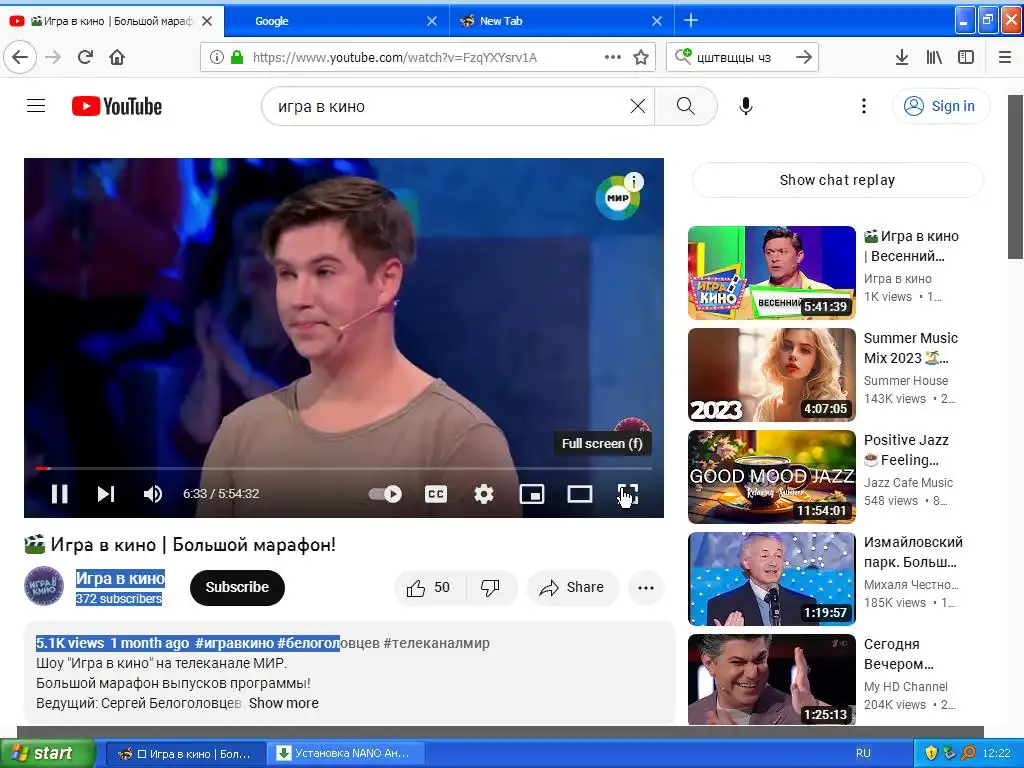The width and height of the screenshot is (1024, 768).
Task: Close the New Tab tab
Action: [x=657, y=21]
